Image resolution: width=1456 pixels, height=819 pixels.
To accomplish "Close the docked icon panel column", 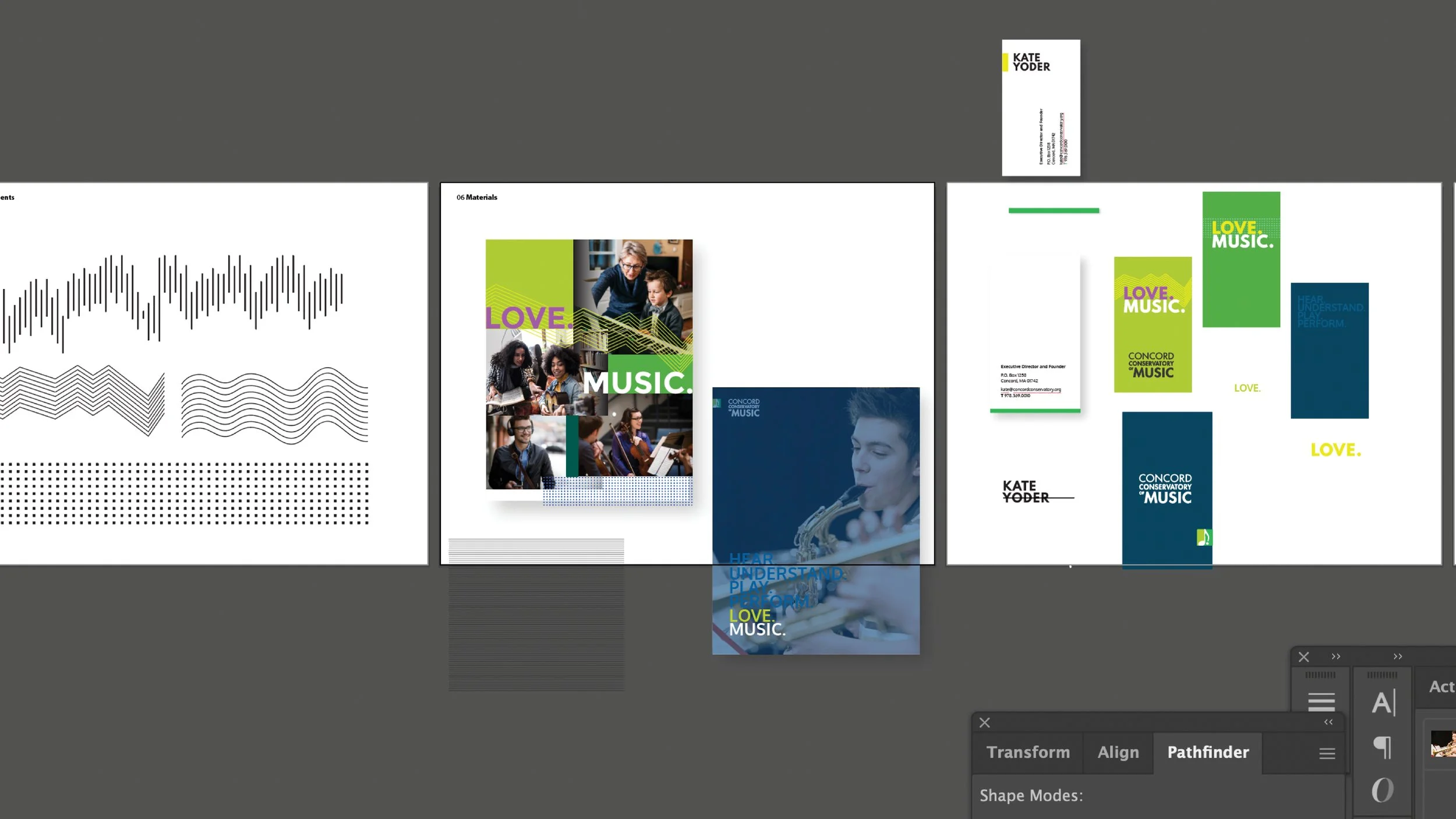I will (1303, 657).
